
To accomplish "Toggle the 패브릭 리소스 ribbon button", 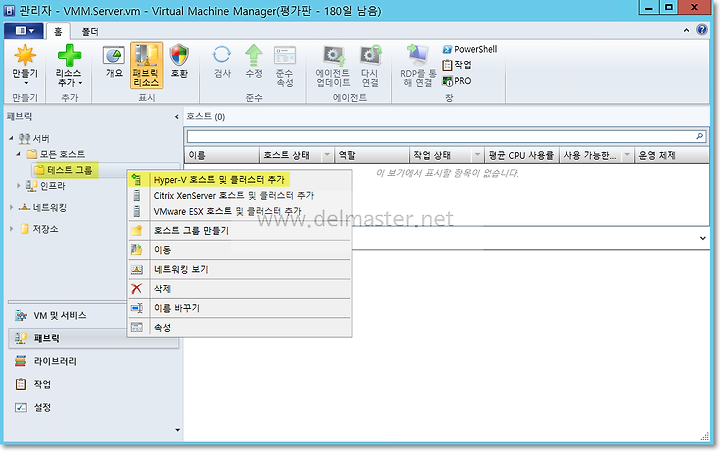I will tap(146, 65).
